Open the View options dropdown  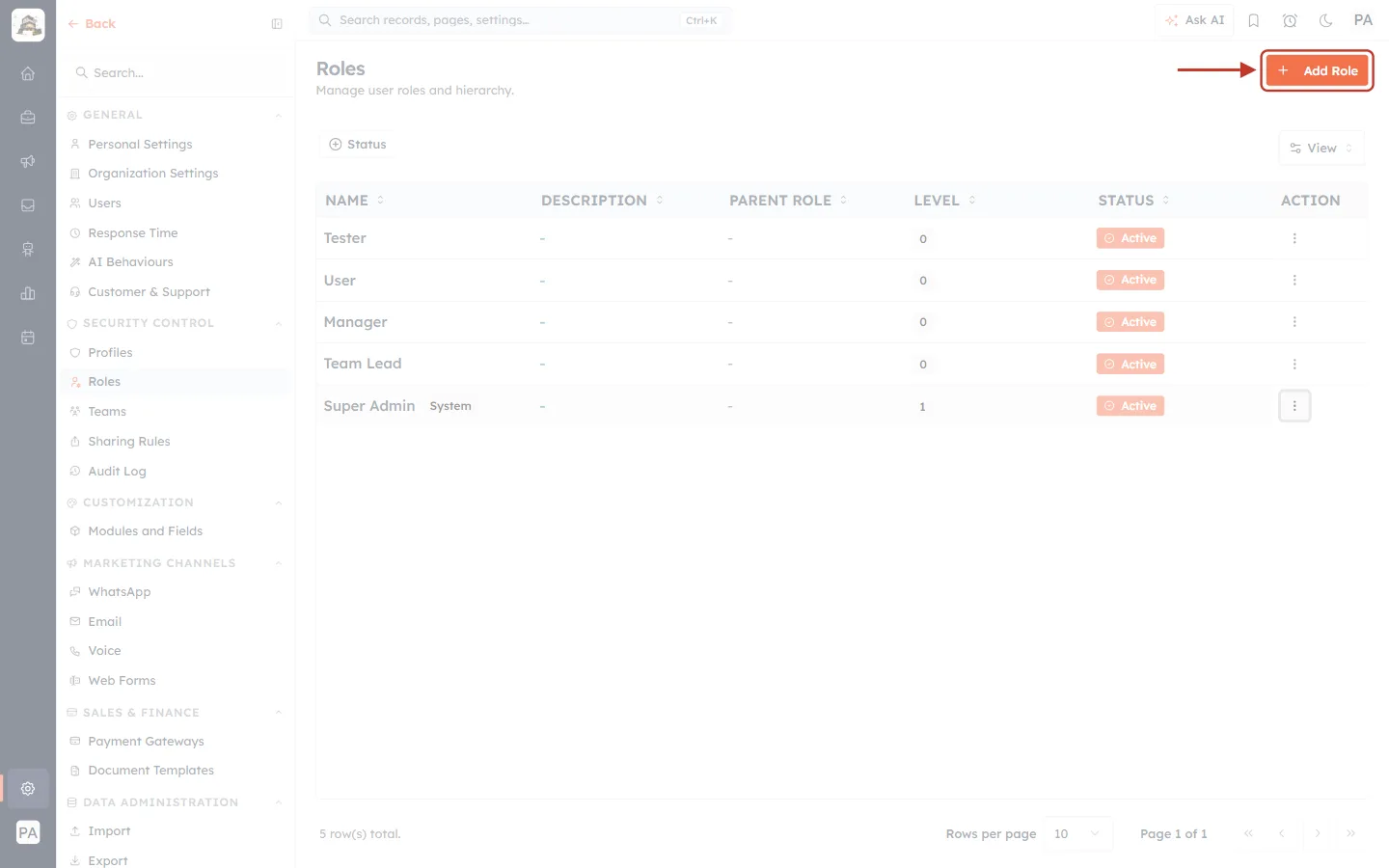(1321, 149)
